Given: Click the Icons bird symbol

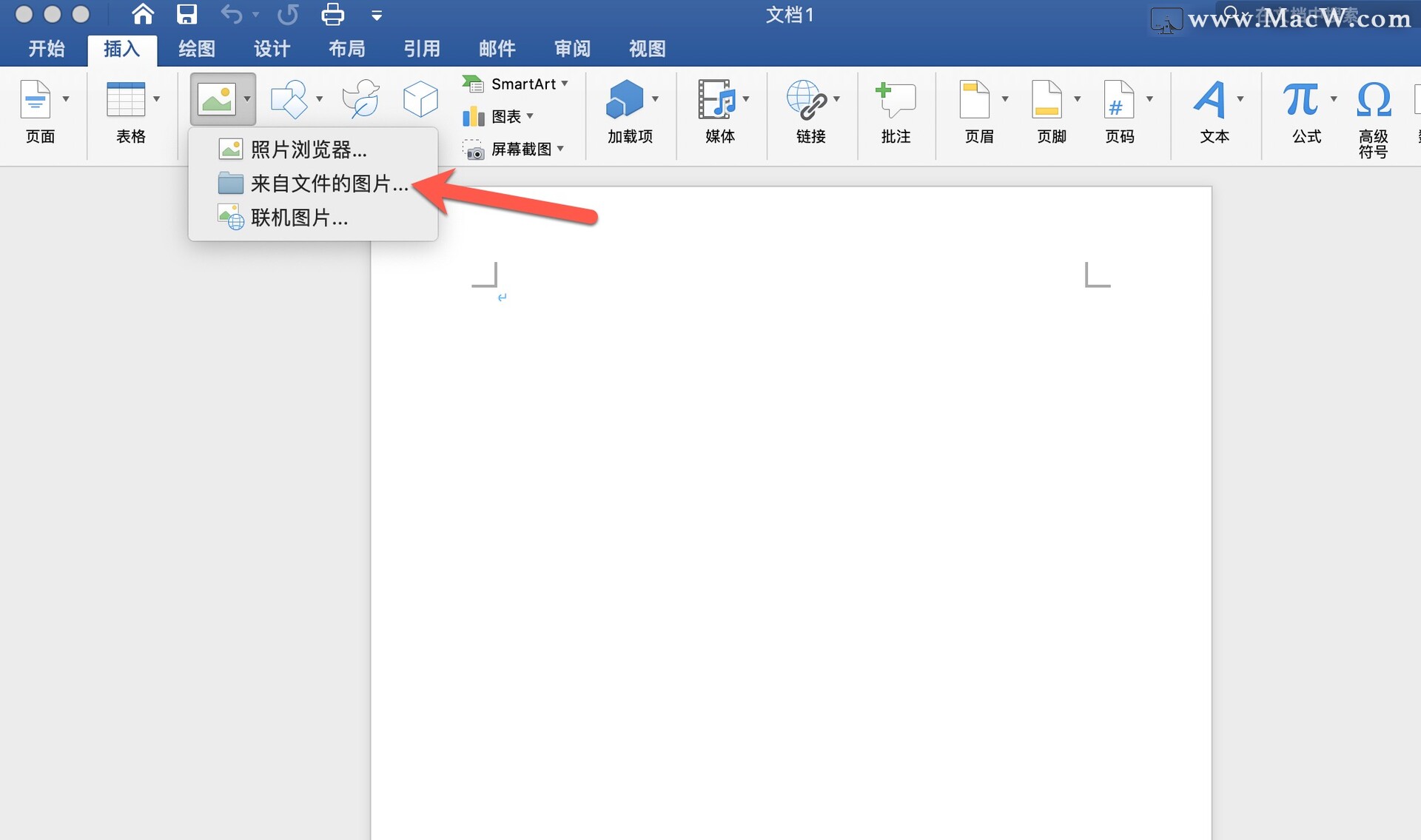Looking at the screenshot, I should pos(361,99).
